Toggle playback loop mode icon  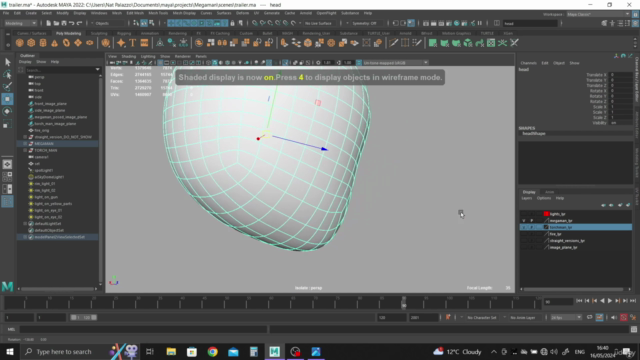click(589, 318)
